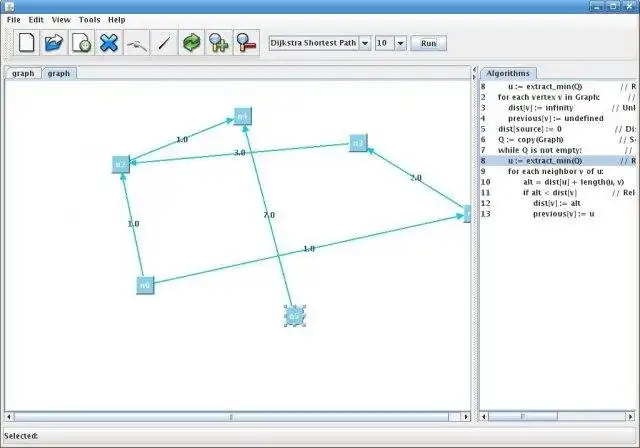Image resolution: width=640 pixels, height=448 pixels.
Task: Select line 9 'for each neighbor v of u'
Action: pyautogui.click(x=558, y=171)
